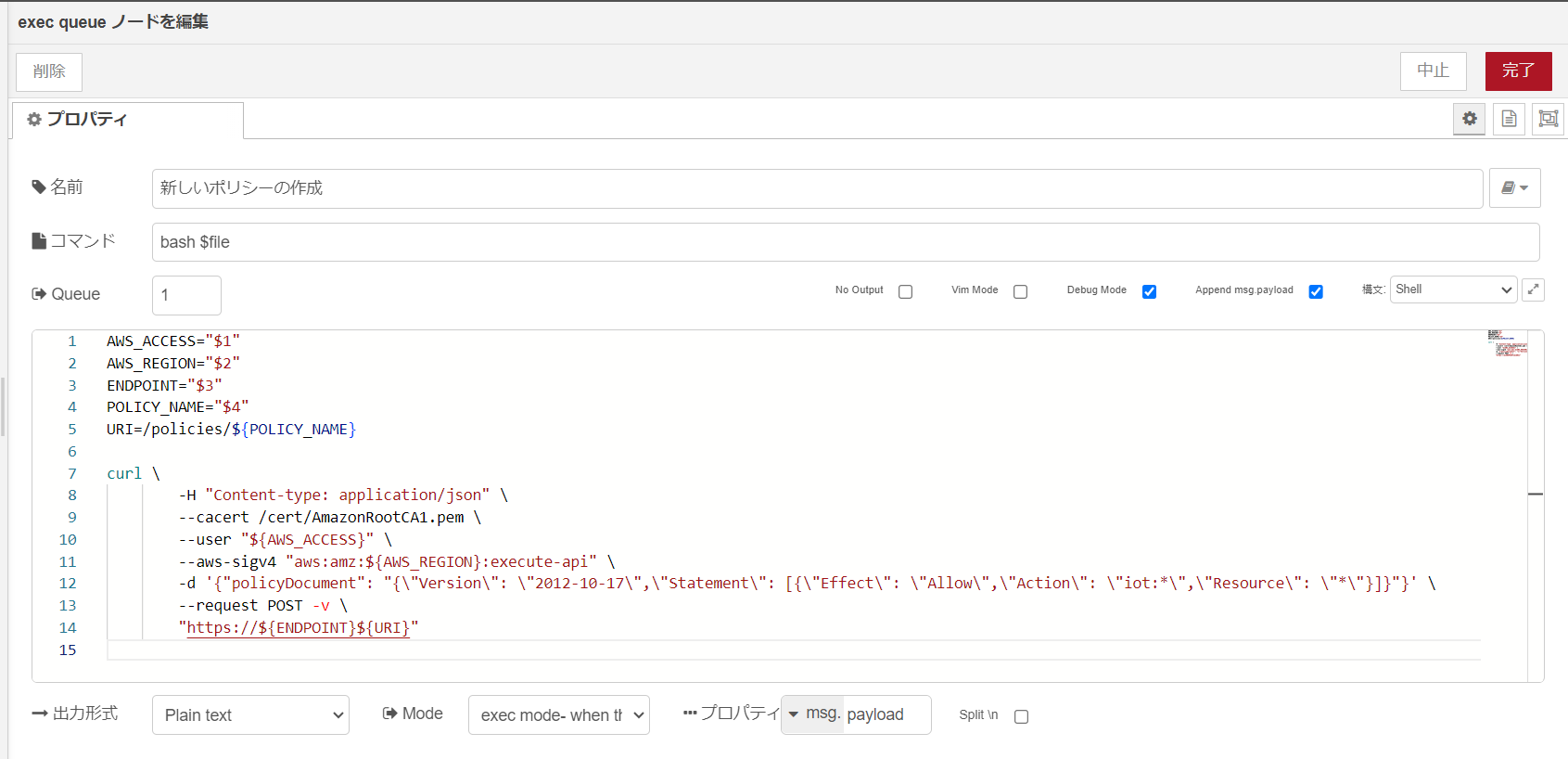
Task: Open msg. property type selector
Action: point(813,714)
